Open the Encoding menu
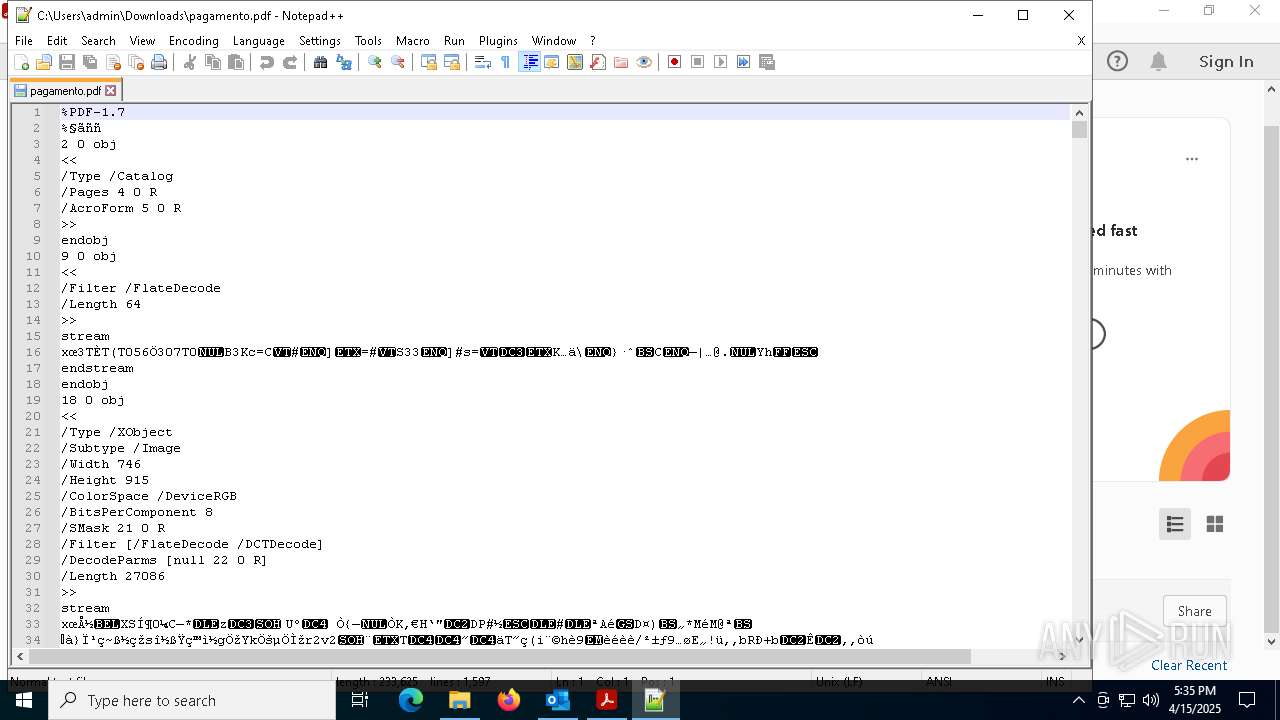The image size is (1280, 720). [x=193, y=41]
